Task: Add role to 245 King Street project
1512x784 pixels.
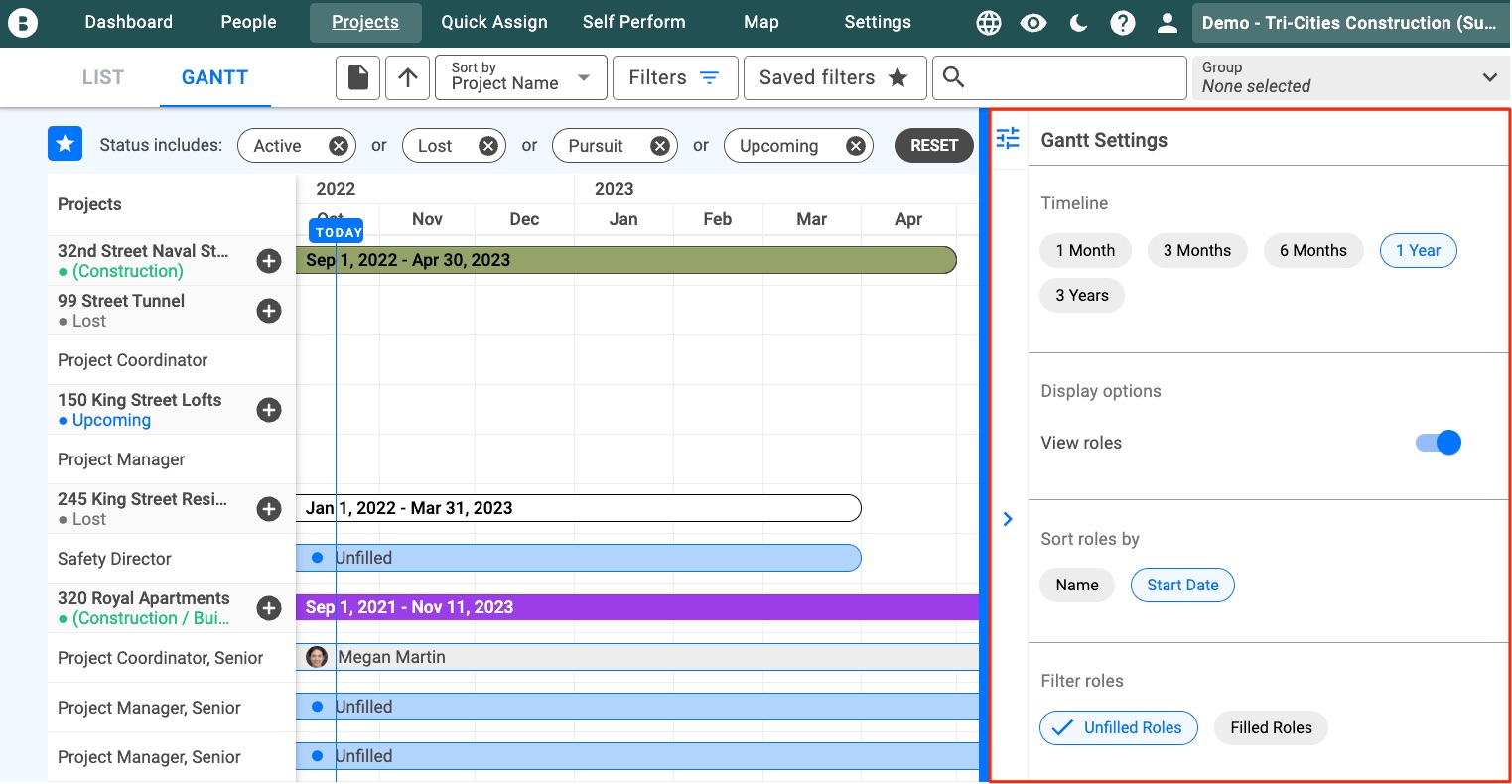Action: tap(269, 509)
